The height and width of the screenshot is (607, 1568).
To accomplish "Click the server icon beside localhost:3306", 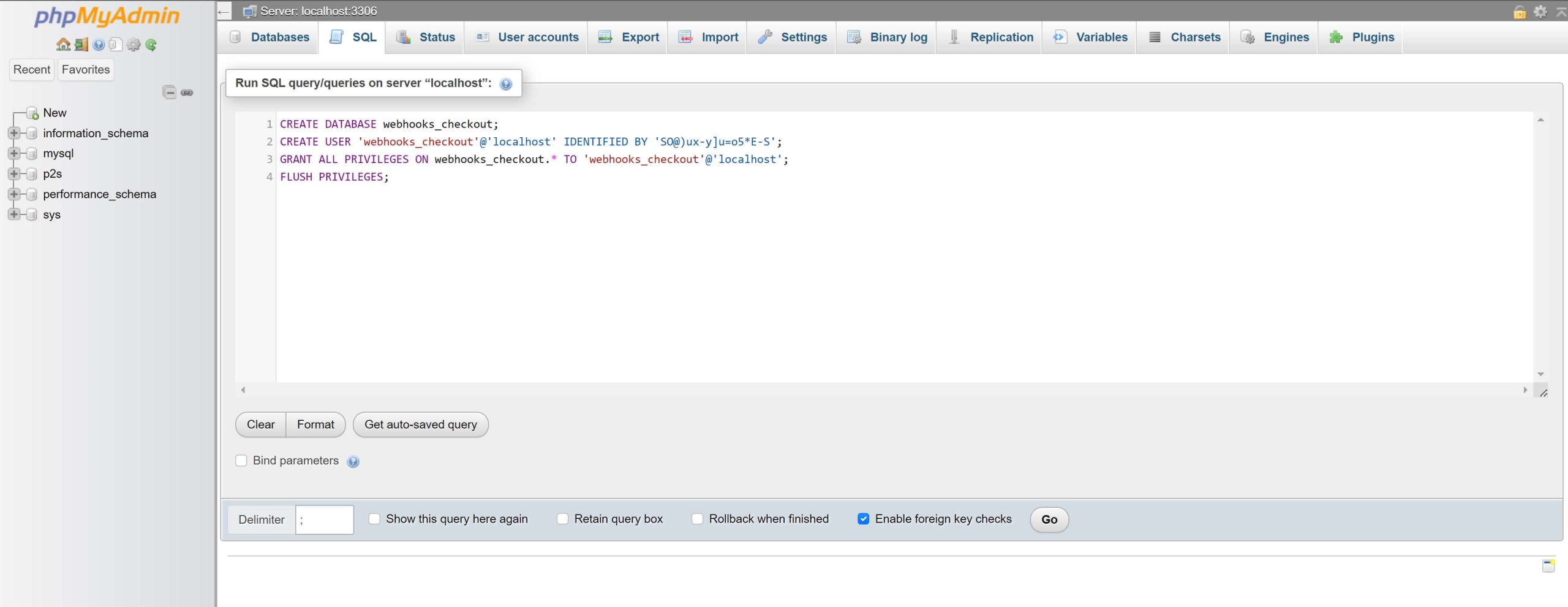I will tap(249, 11).
